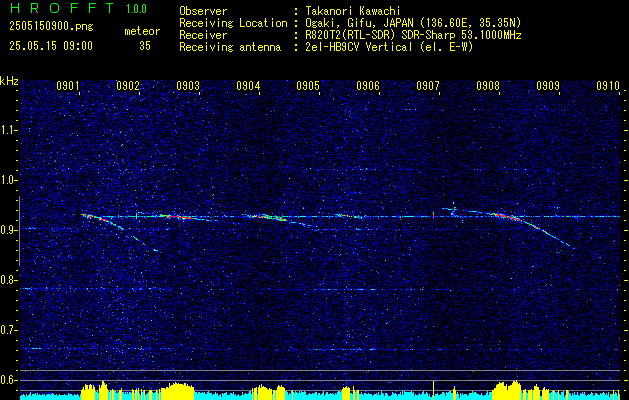Click the 0902 time marker
629x400 pixels.
point(128,86)
